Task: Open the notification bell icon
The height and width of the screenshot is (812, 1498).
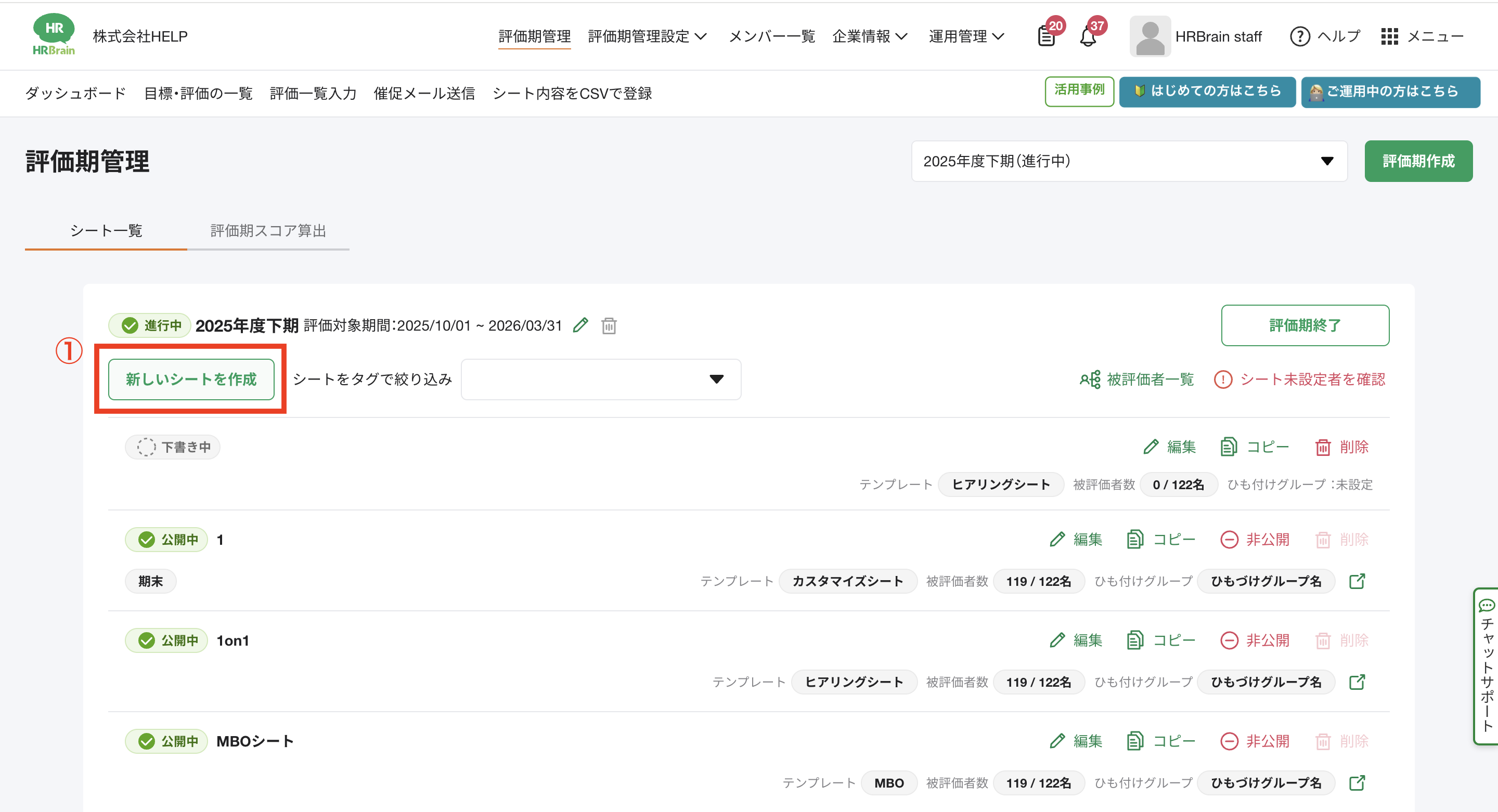Action: click(x=1088, y=36)
